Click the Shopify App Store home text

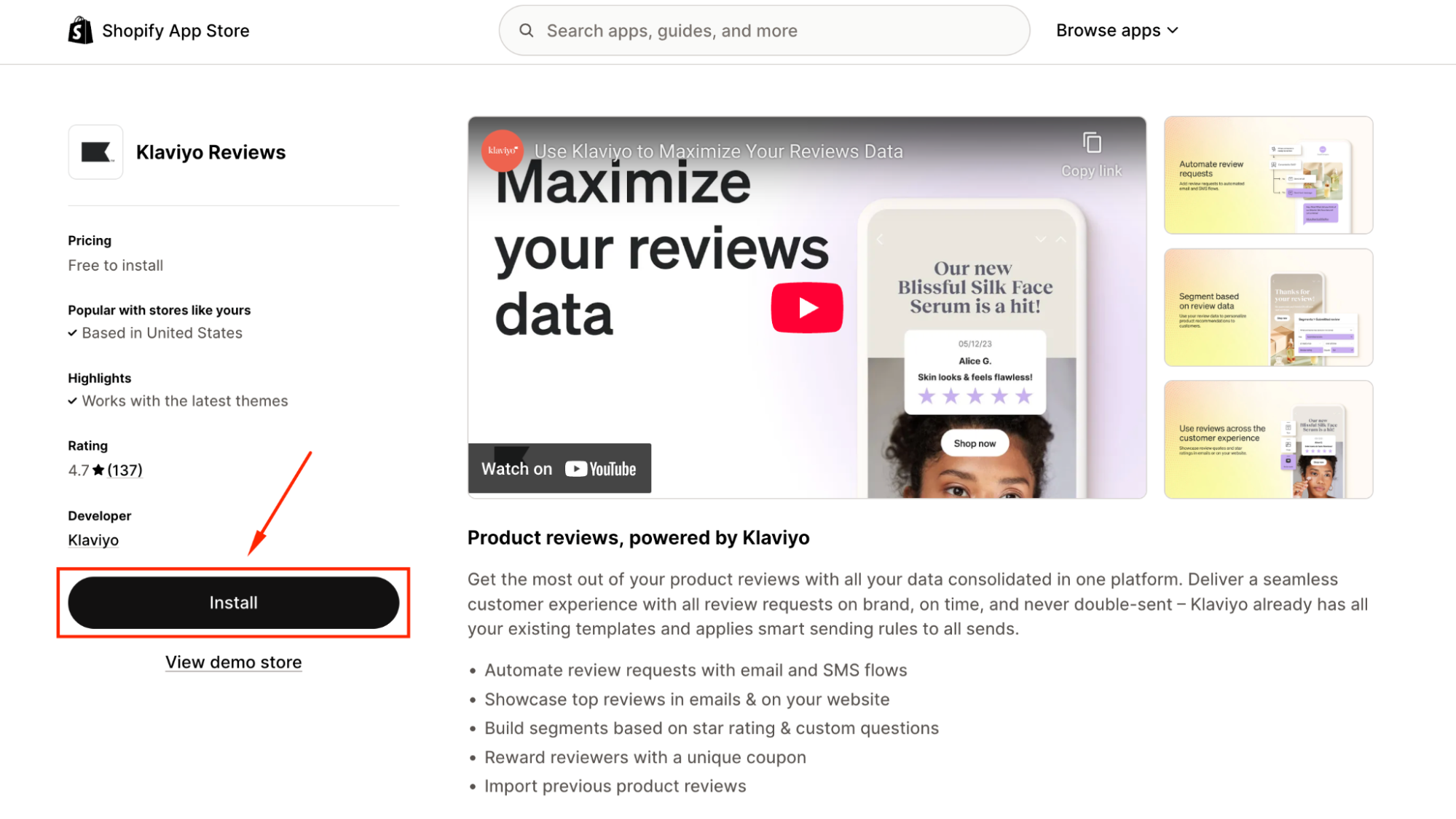coord(176,31)
